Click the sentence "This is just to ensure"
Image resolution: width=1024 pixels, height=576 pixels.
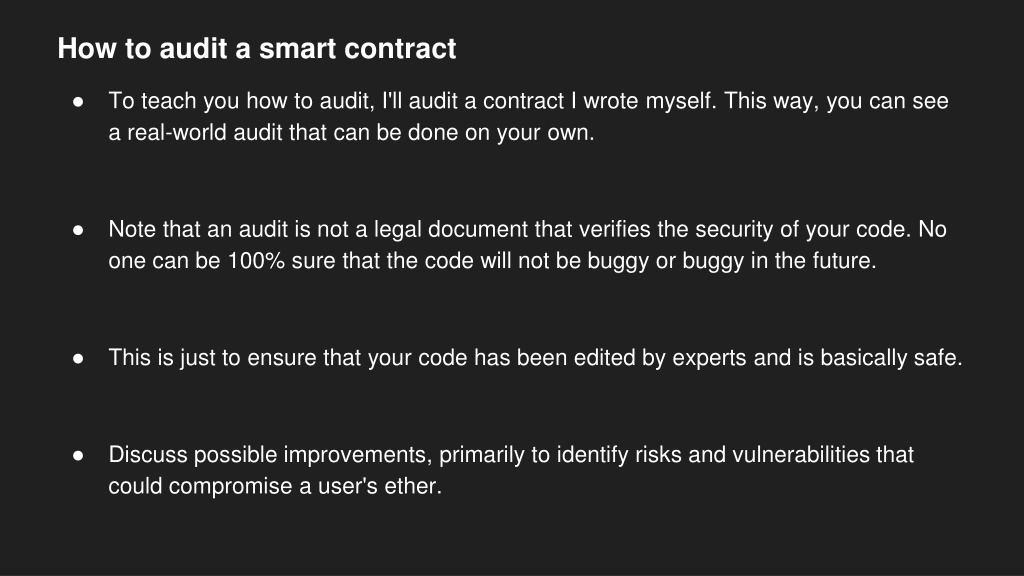click(x=536, y=358)
